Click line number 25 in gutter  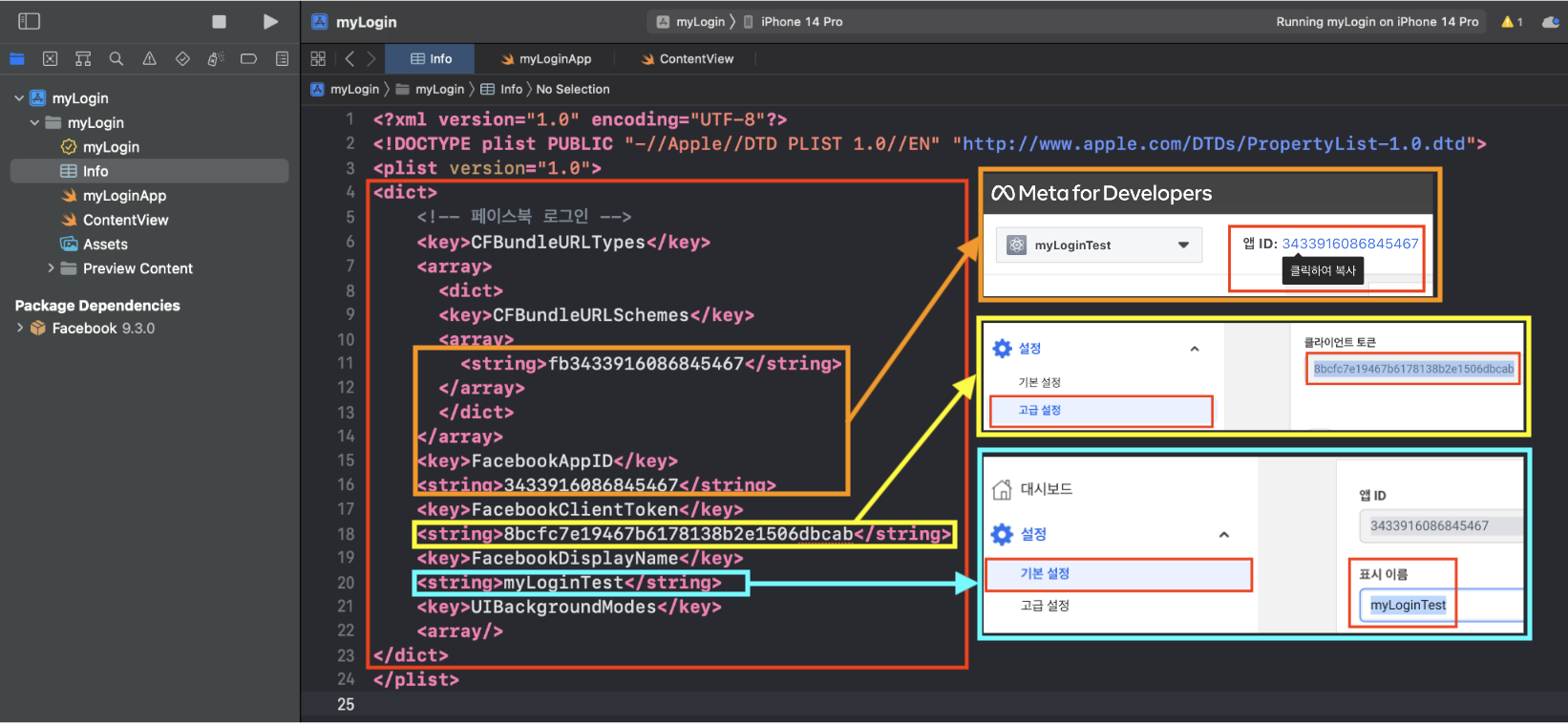coord(346,705)
